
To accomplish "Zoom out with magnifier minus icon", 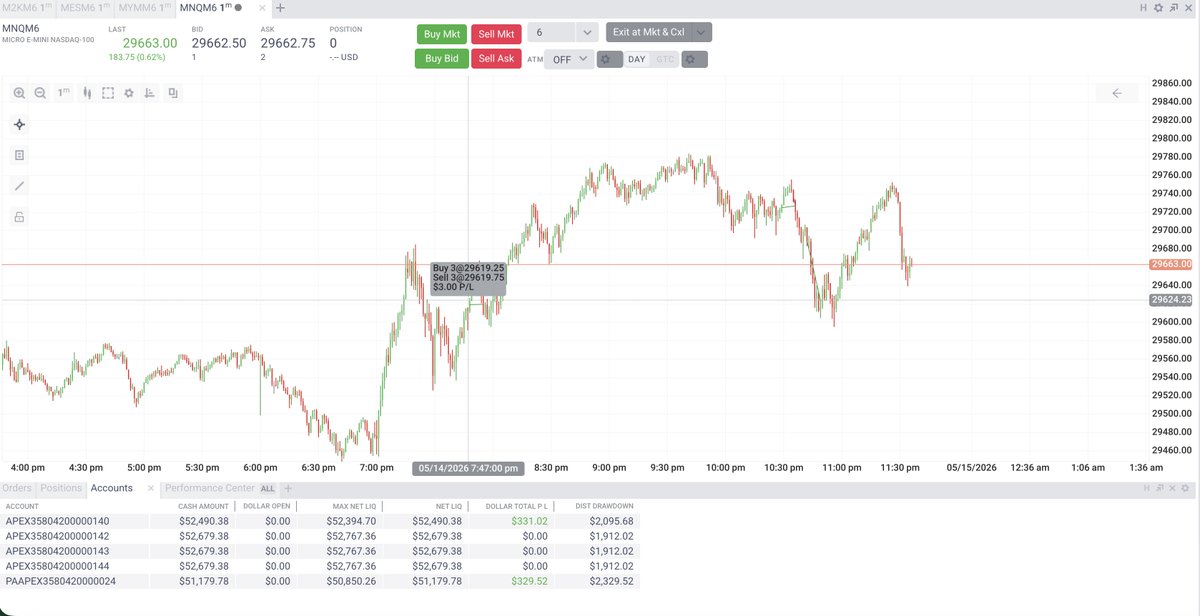I will [40, 93].
